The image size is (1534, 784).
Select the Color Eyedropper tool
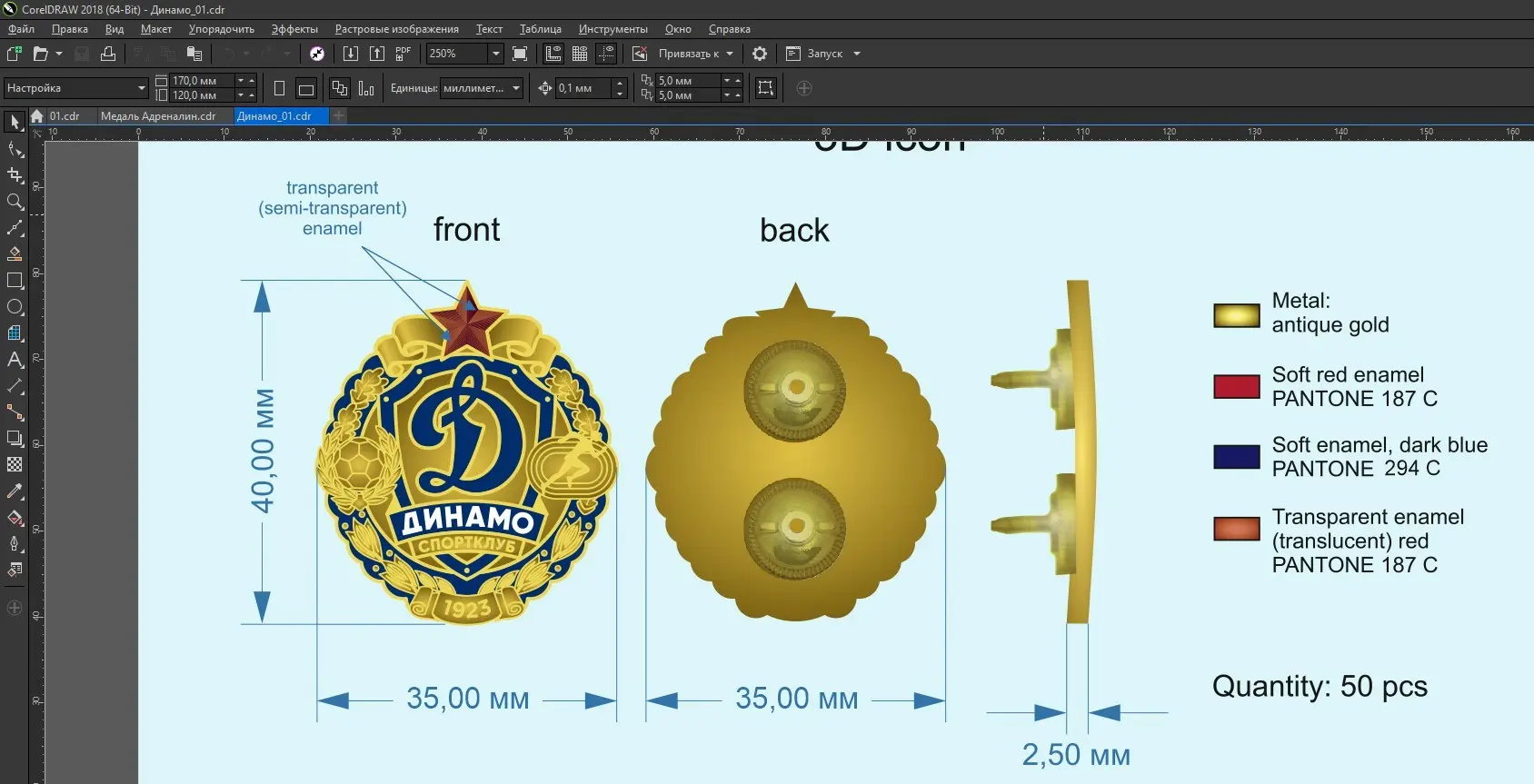pos(15,491)
